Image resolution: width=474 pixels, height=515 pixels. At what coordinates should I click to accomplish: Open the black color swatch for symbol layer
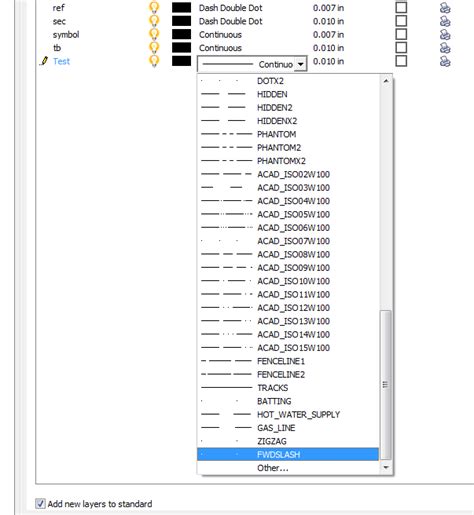click(x=181, y=34)
